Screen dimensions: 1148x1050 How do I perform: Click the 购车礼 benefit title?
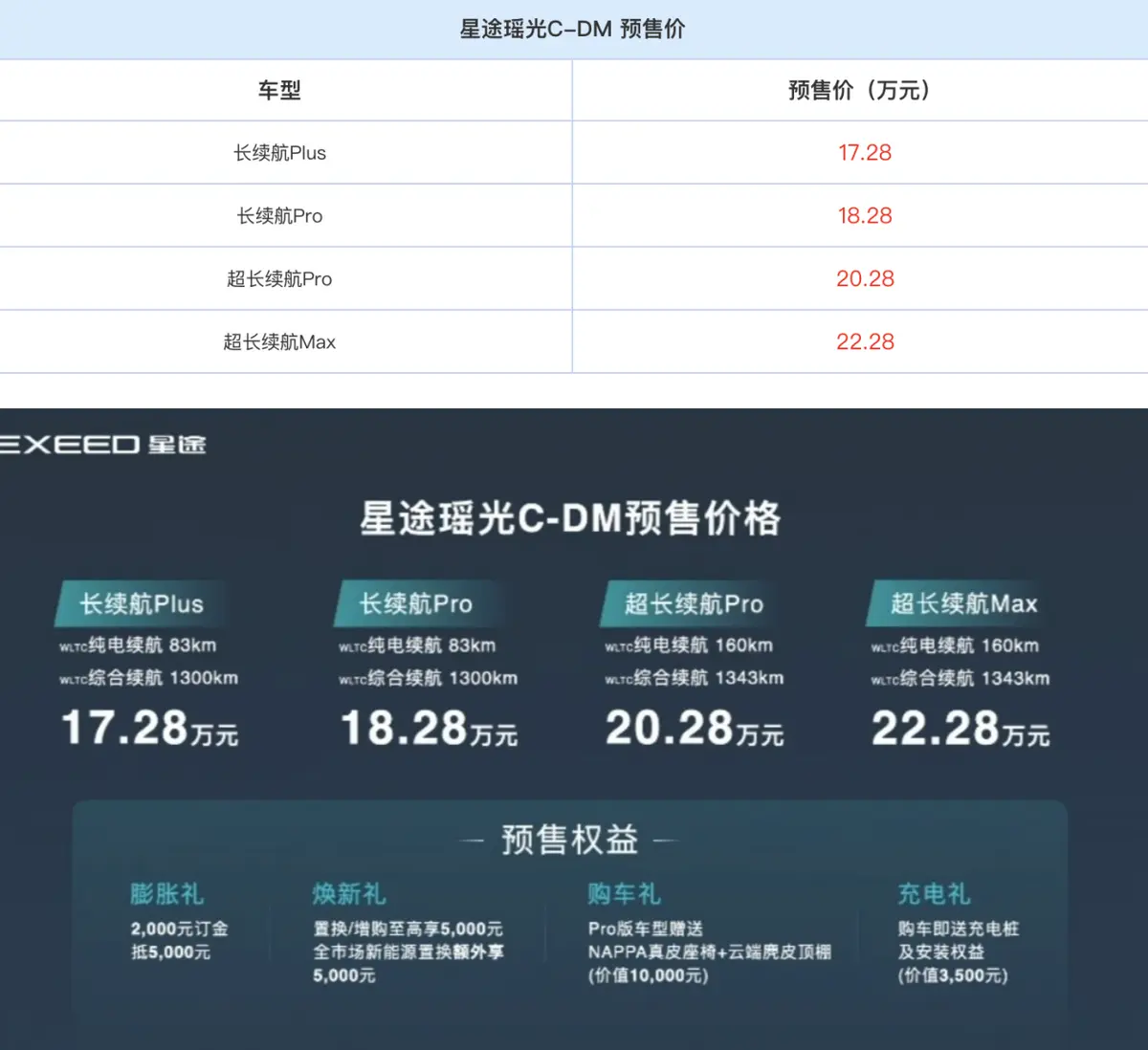tap(625, 894)
